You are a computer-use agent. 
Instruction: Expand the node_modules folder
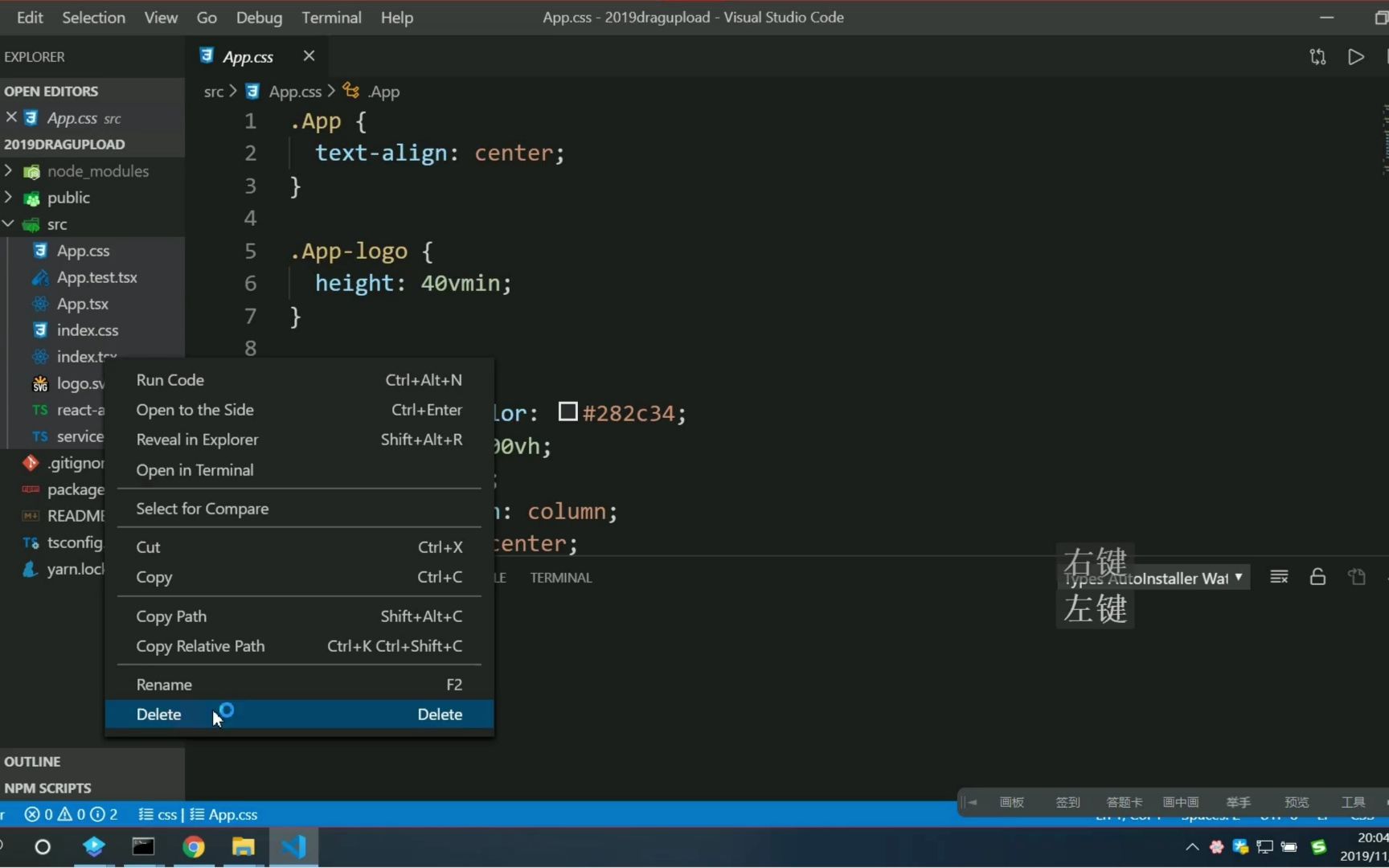point(8,170)
